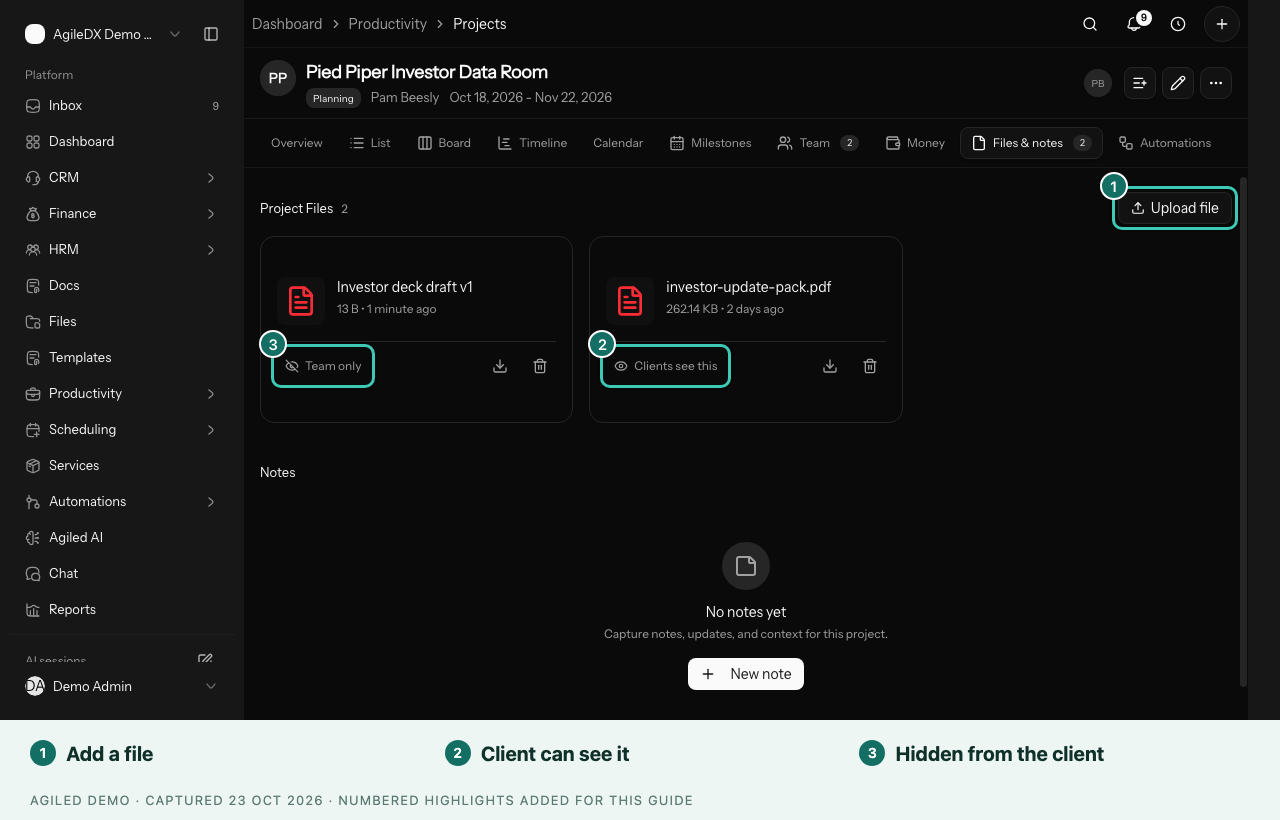This screenshot has height=820, width=1280.
Task: Go to Productivity breadcrumb link
Action: (388, 24)
